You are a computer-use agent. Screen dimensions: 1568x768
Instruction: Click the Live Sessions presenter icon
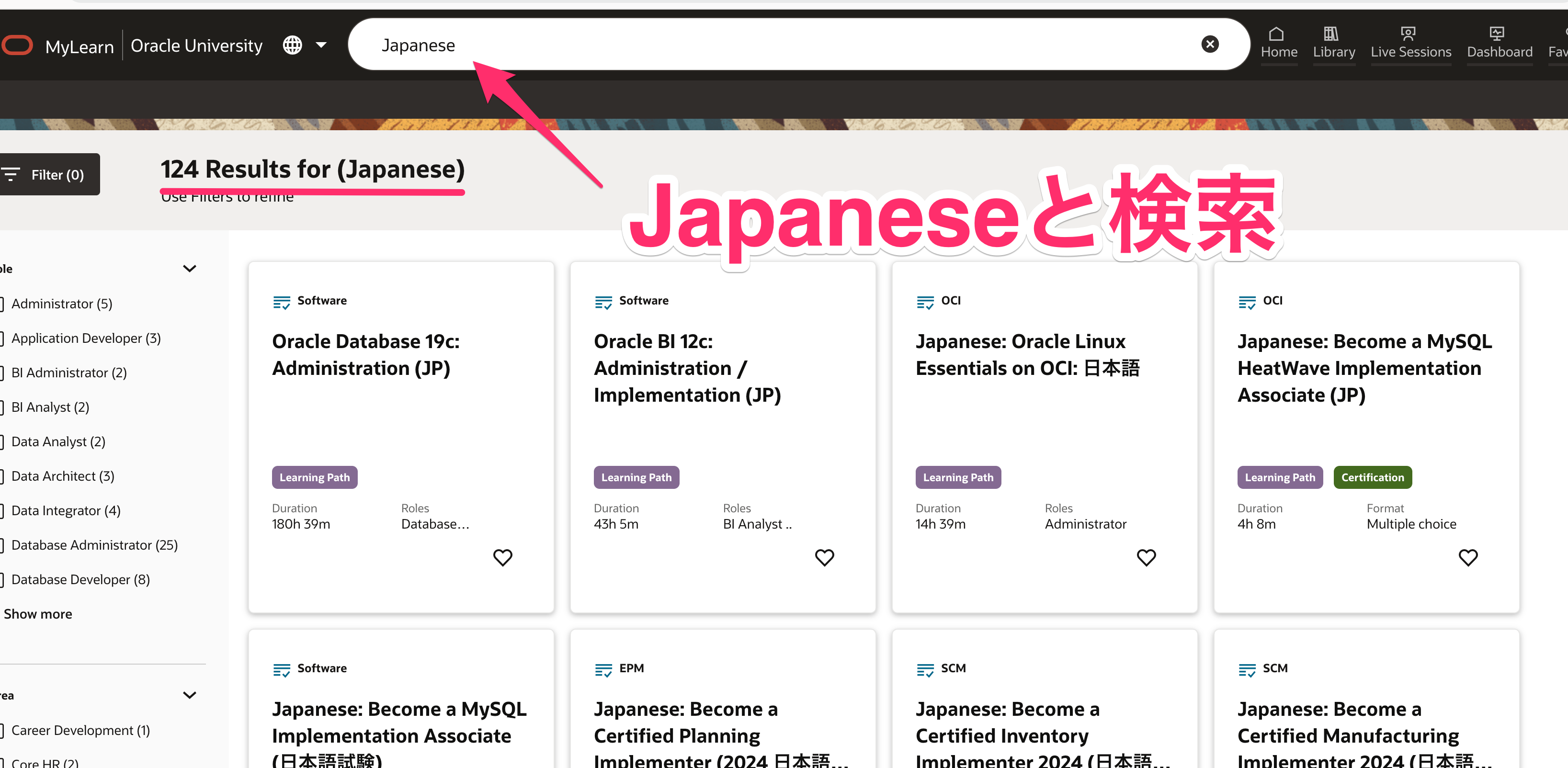pyautogui.click(x=1408, y=34)
